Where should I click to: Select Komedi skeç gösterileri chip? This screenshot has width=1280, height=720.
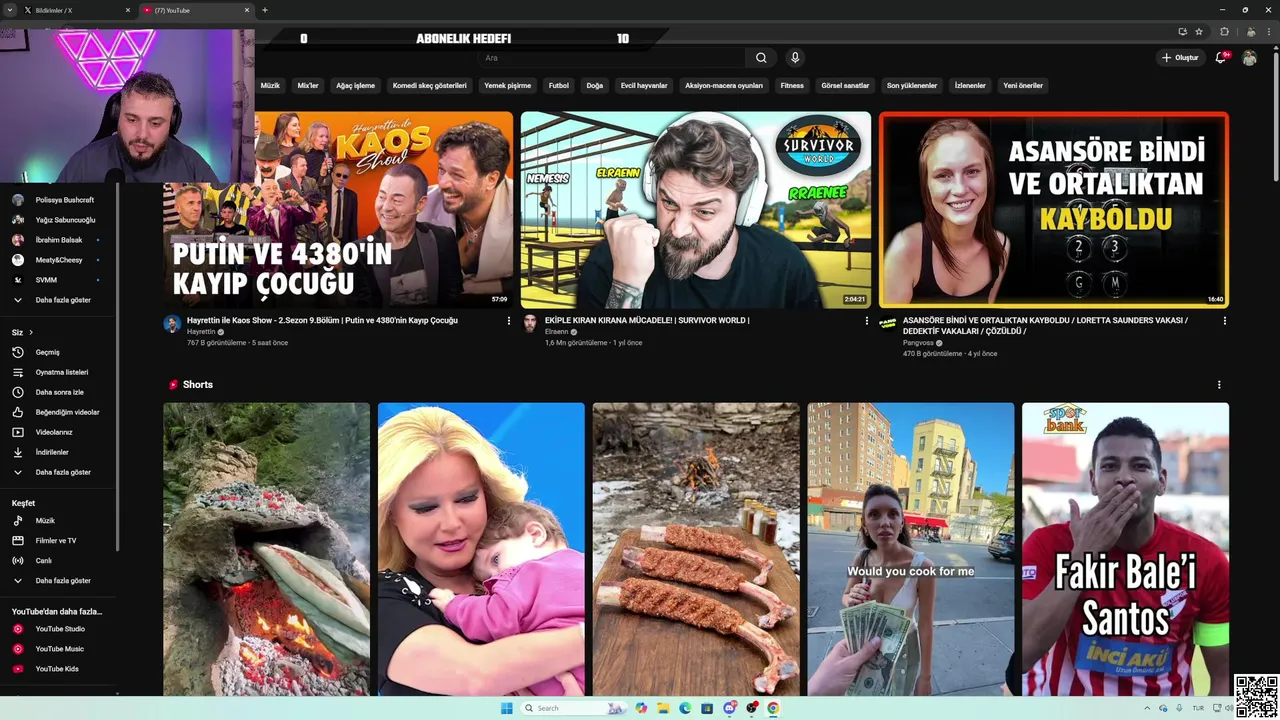(x=430, y=86)
